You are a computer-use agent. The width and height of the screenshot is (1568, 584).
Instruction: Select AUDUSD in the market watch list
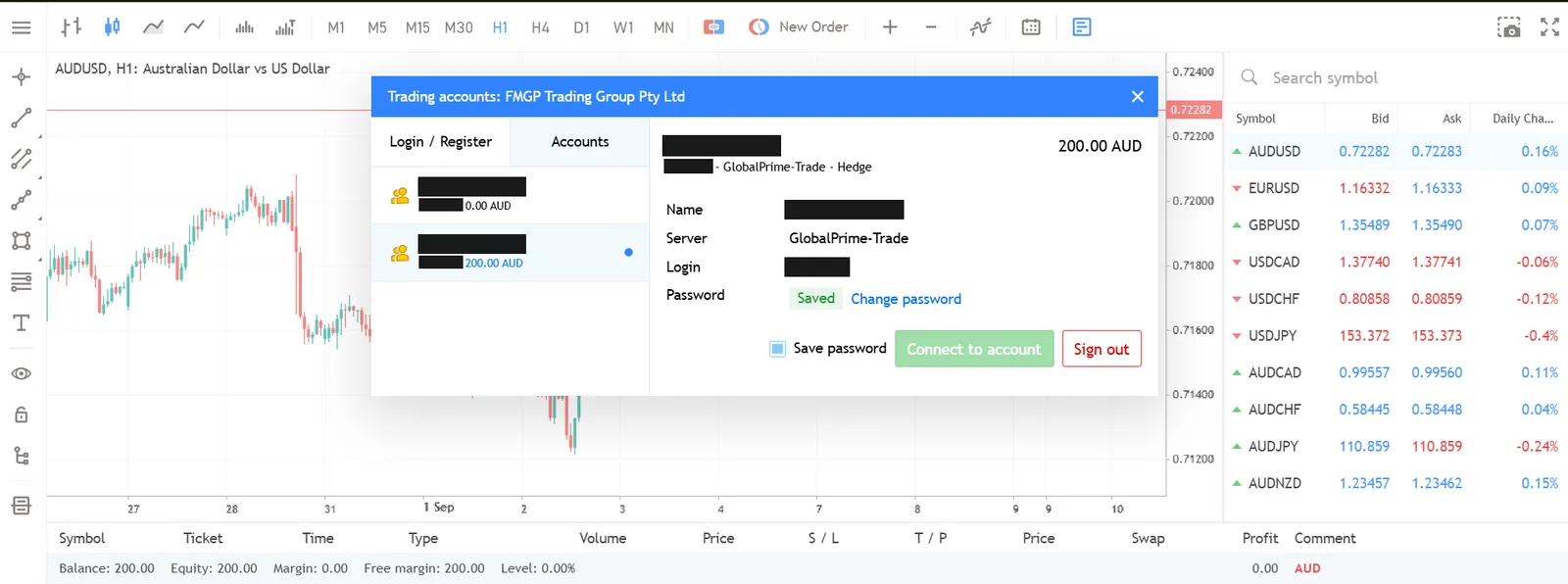(1396, 152)
